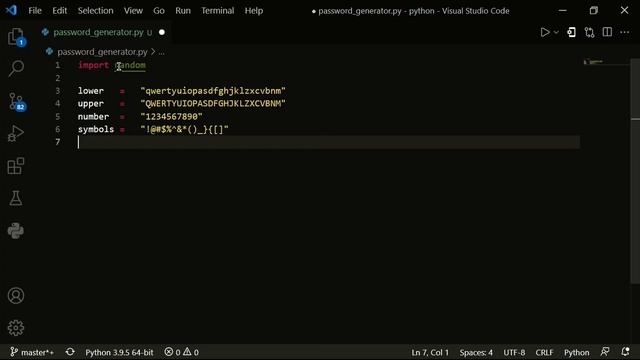Click the feedback icon in status bar
Viewport: 640px width, 360px height.
coord(605,352)
